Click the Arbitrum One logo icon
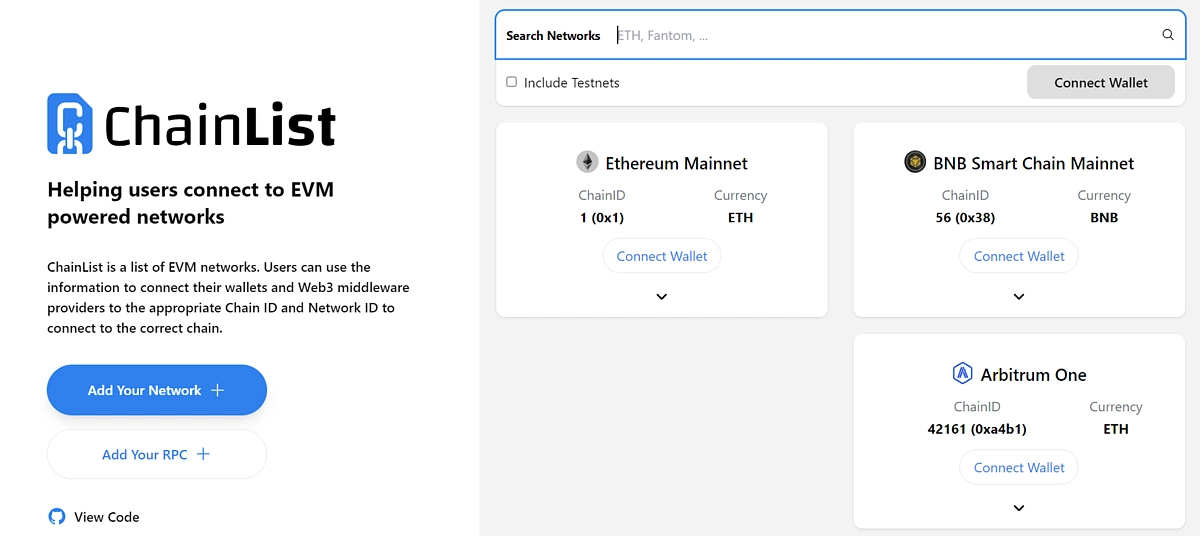 963,374
